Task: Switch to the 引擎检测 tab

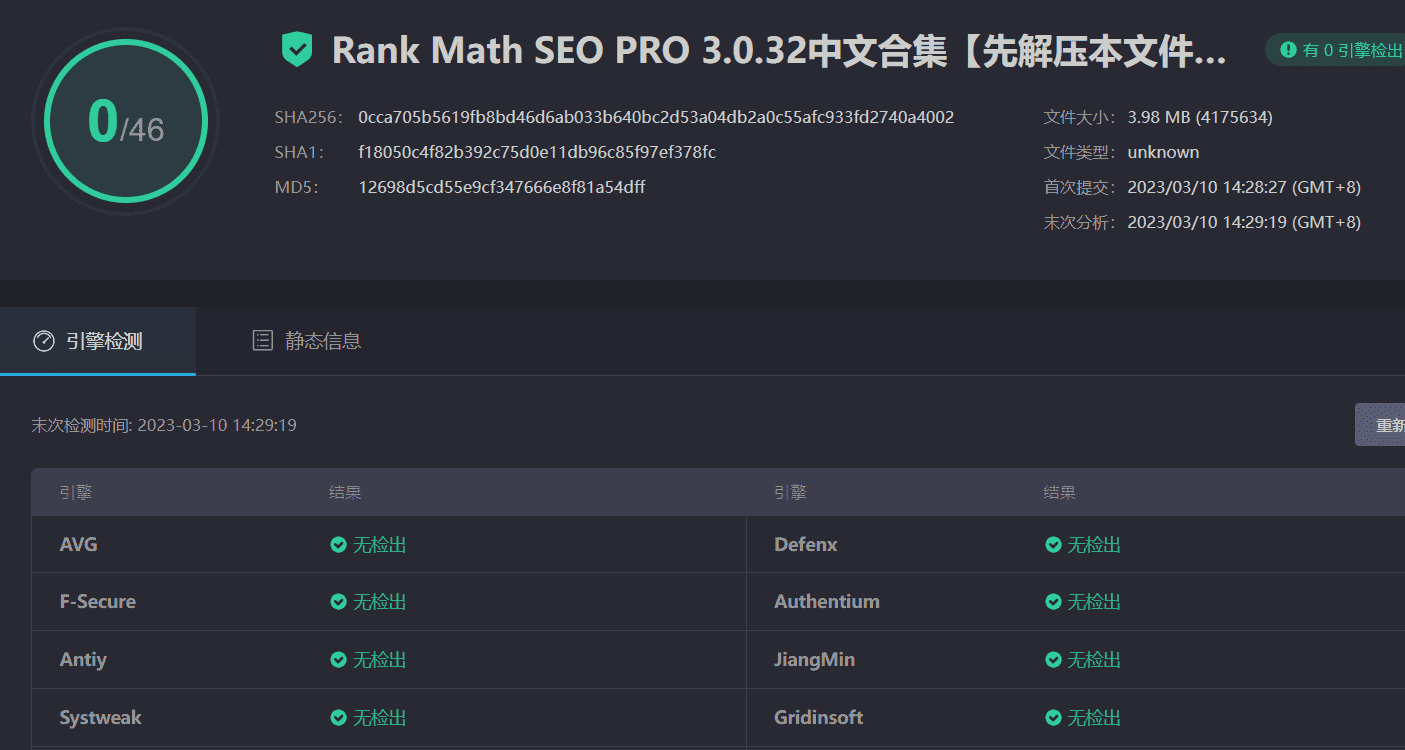Action: pos(98,341)
